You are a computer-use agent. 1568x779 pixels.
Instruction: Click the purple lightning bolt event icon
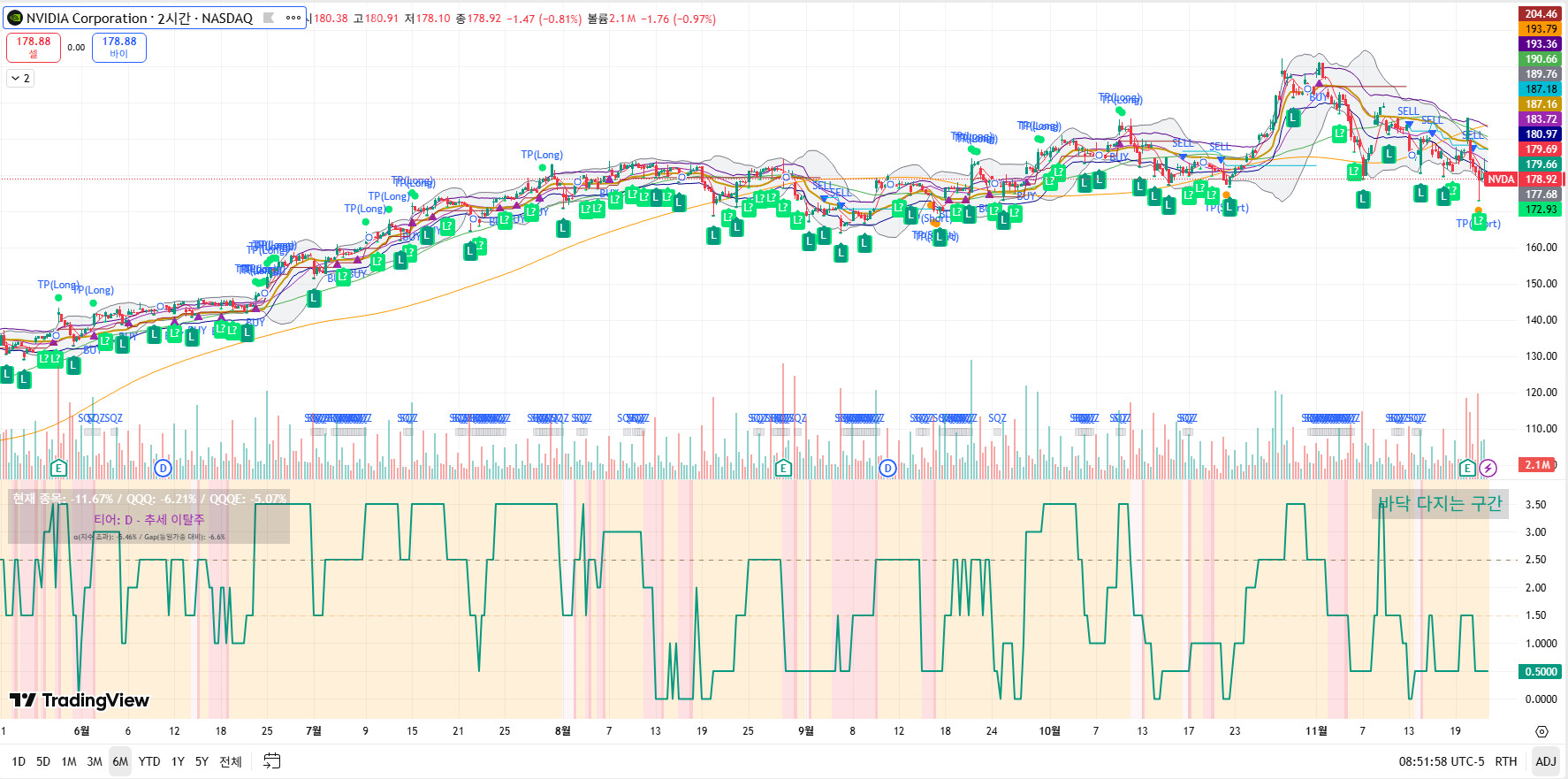[x=1488, y=468]
